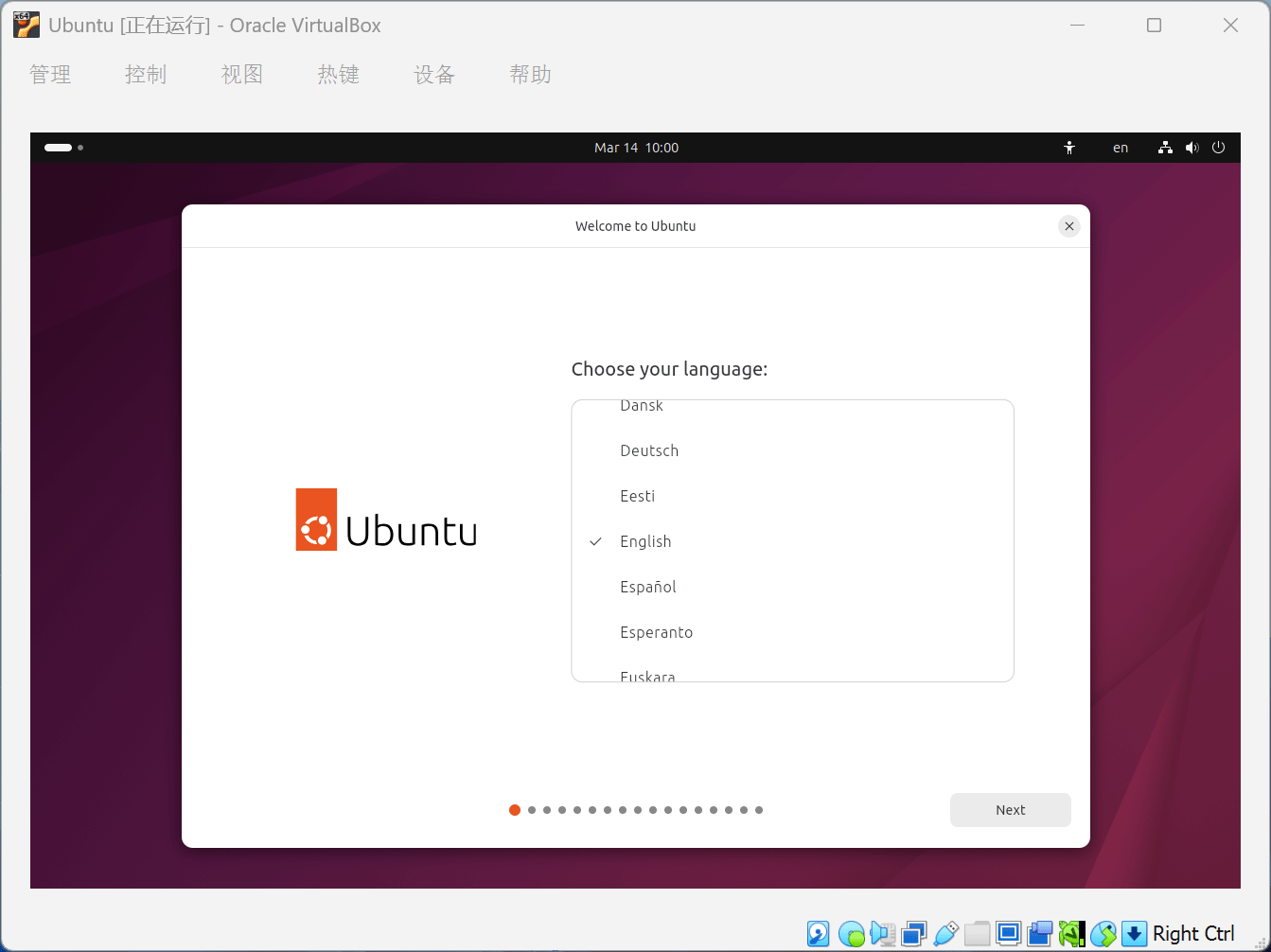1271x952 pixels.
Task: Click the Next button
Action: click(1010, 810)
